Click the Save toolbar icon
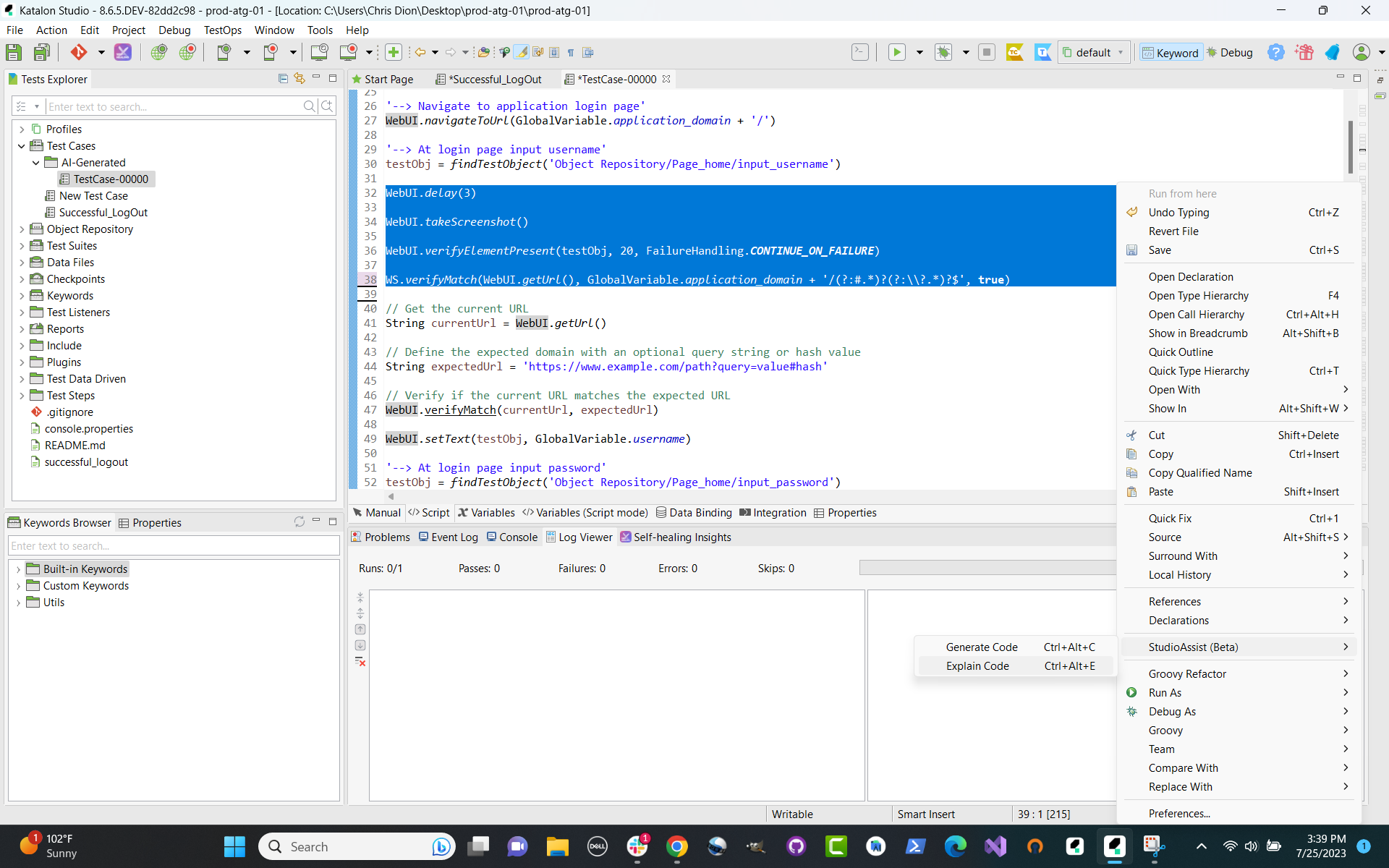Viewport: 1389px width, 868px height. pyautogui.click(x=14, y=52)
